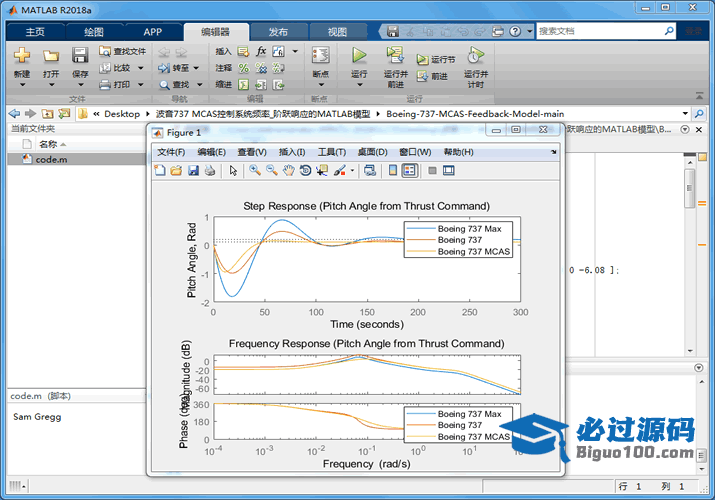Click the smart indent icon next to 缩进
The height and width of the screenshot is (500, 715).
tap(244, 85)
